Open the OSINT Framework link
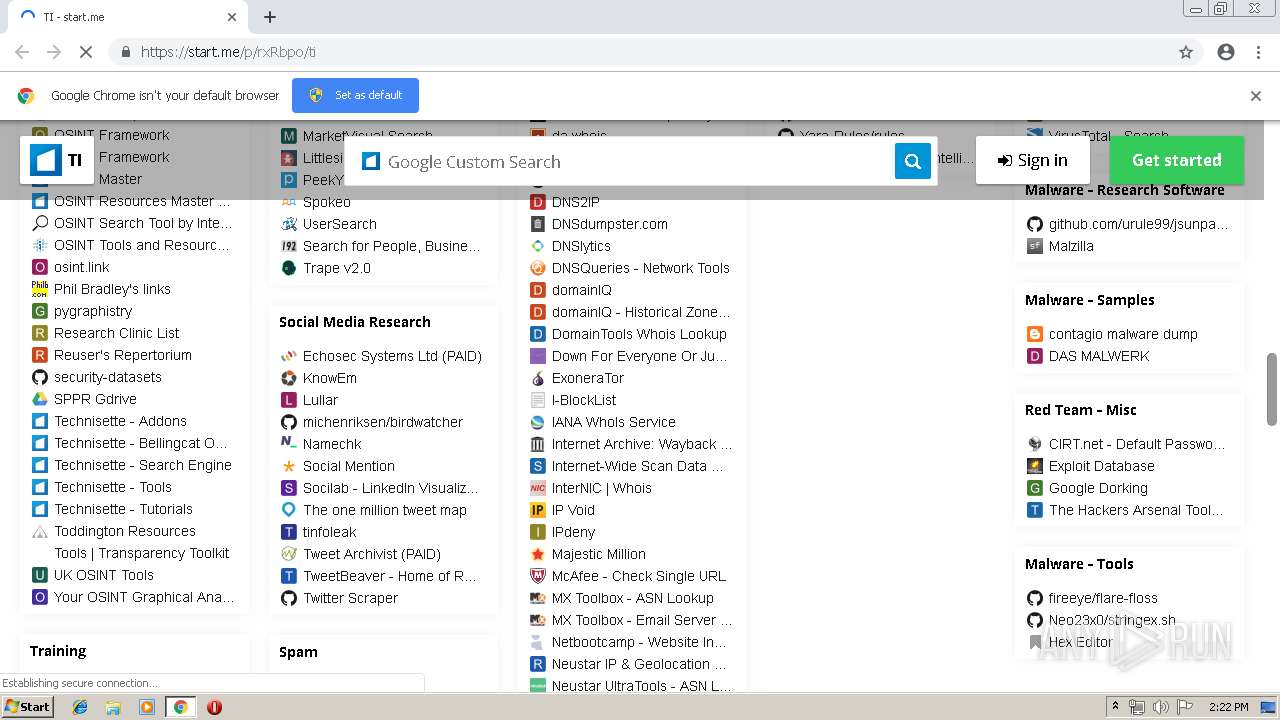The width and height of the screenshot is (1280, 720). coord(112,135)
